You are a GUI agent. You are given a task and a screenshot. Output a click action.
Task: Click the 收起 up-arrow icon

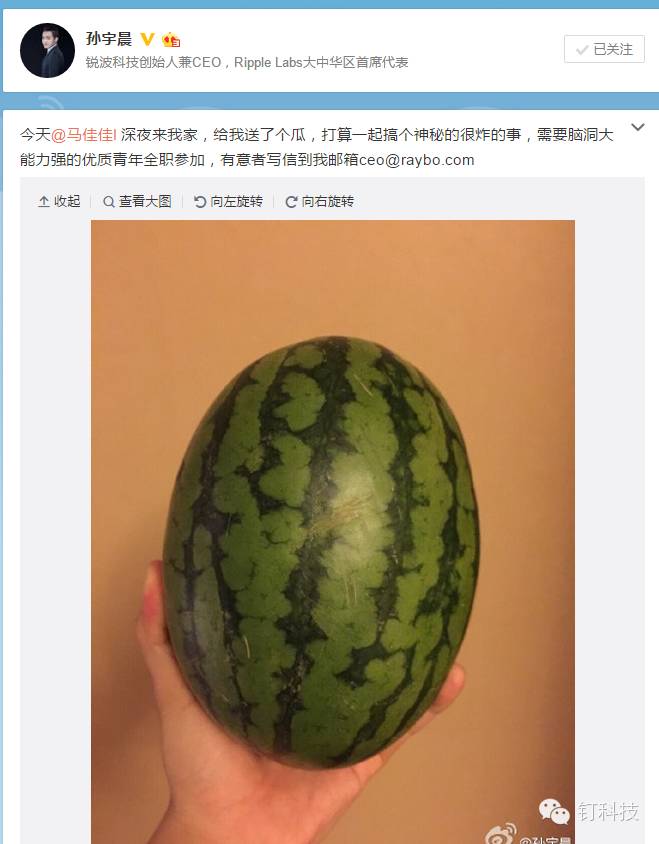coord(44,202)
